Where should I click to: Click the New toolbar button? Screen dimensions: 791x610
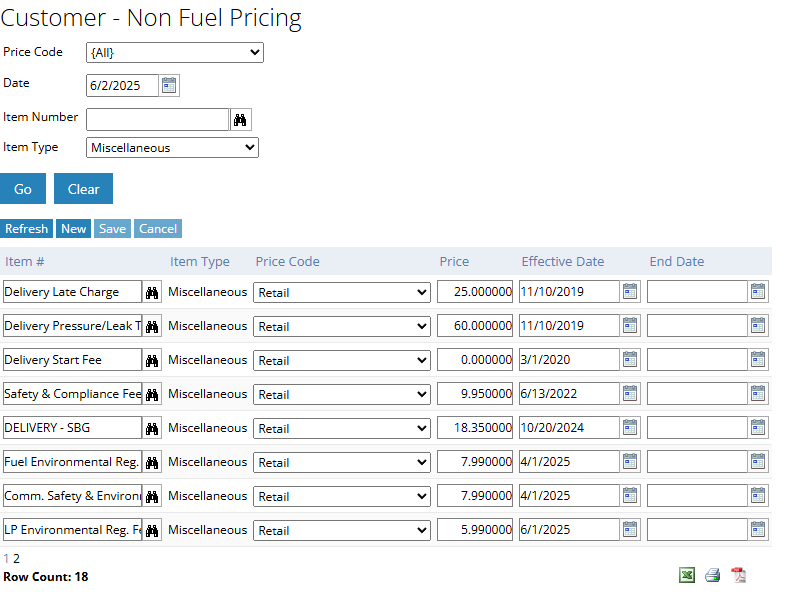point(74,229)
